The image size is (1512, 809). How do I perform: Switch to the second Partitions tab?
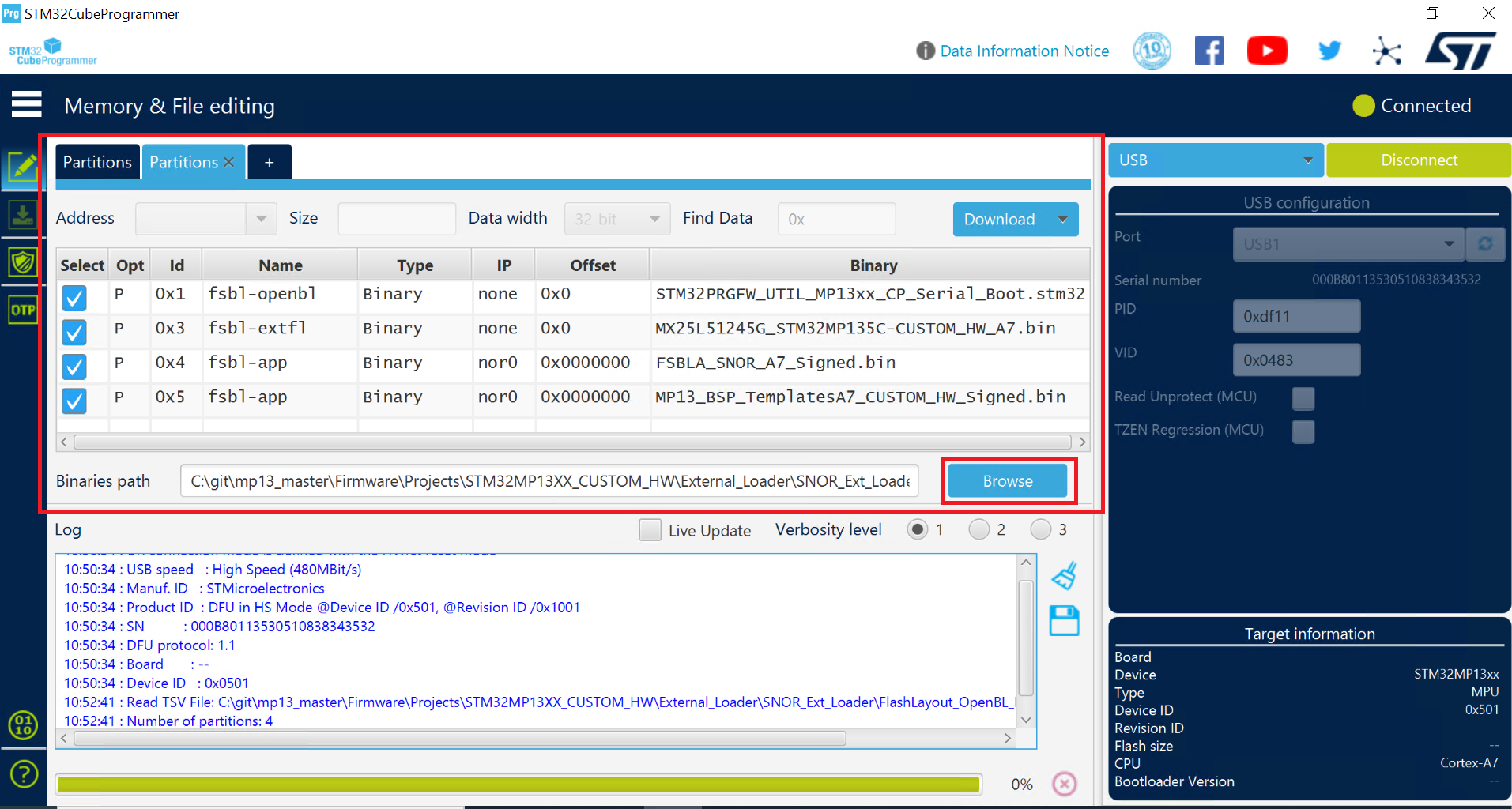coord(183,162)
